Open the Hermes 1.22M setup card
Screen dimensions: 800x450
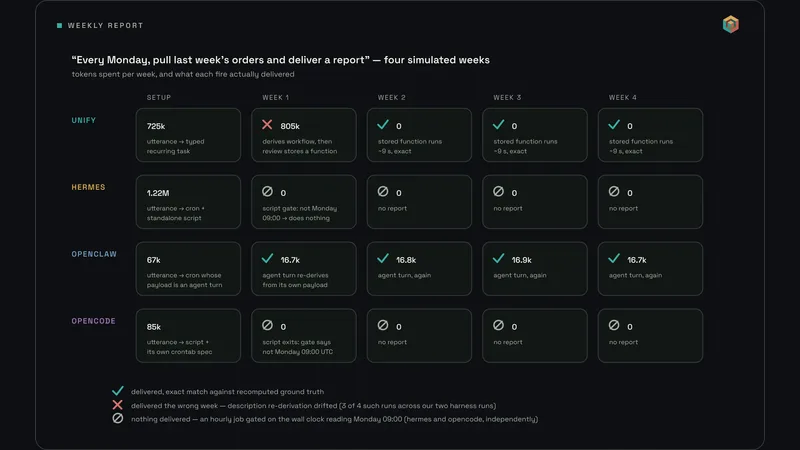(188, 202)
